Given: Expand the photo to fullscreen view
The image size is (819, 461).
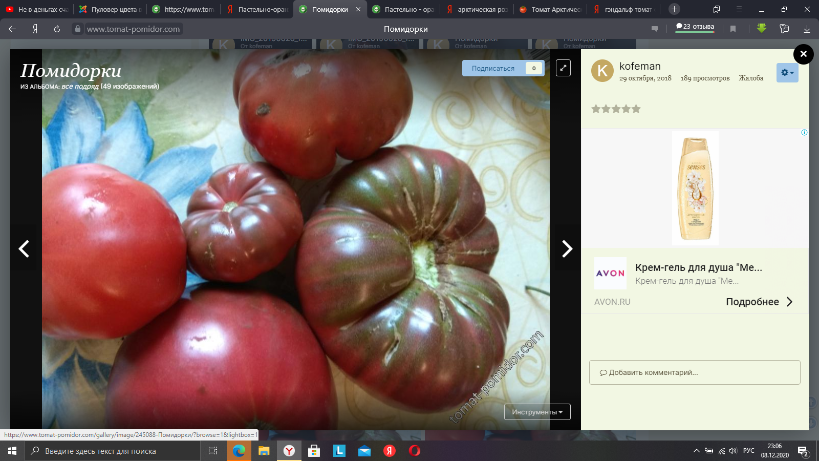Looking at the screenshot, I should point(564,68).
